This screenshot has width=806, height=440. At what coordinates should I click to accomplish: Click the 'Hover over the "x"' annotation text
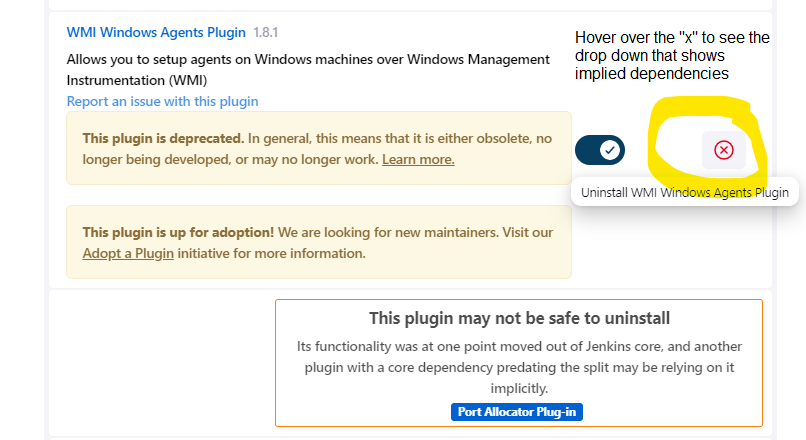tap(672, 38)
